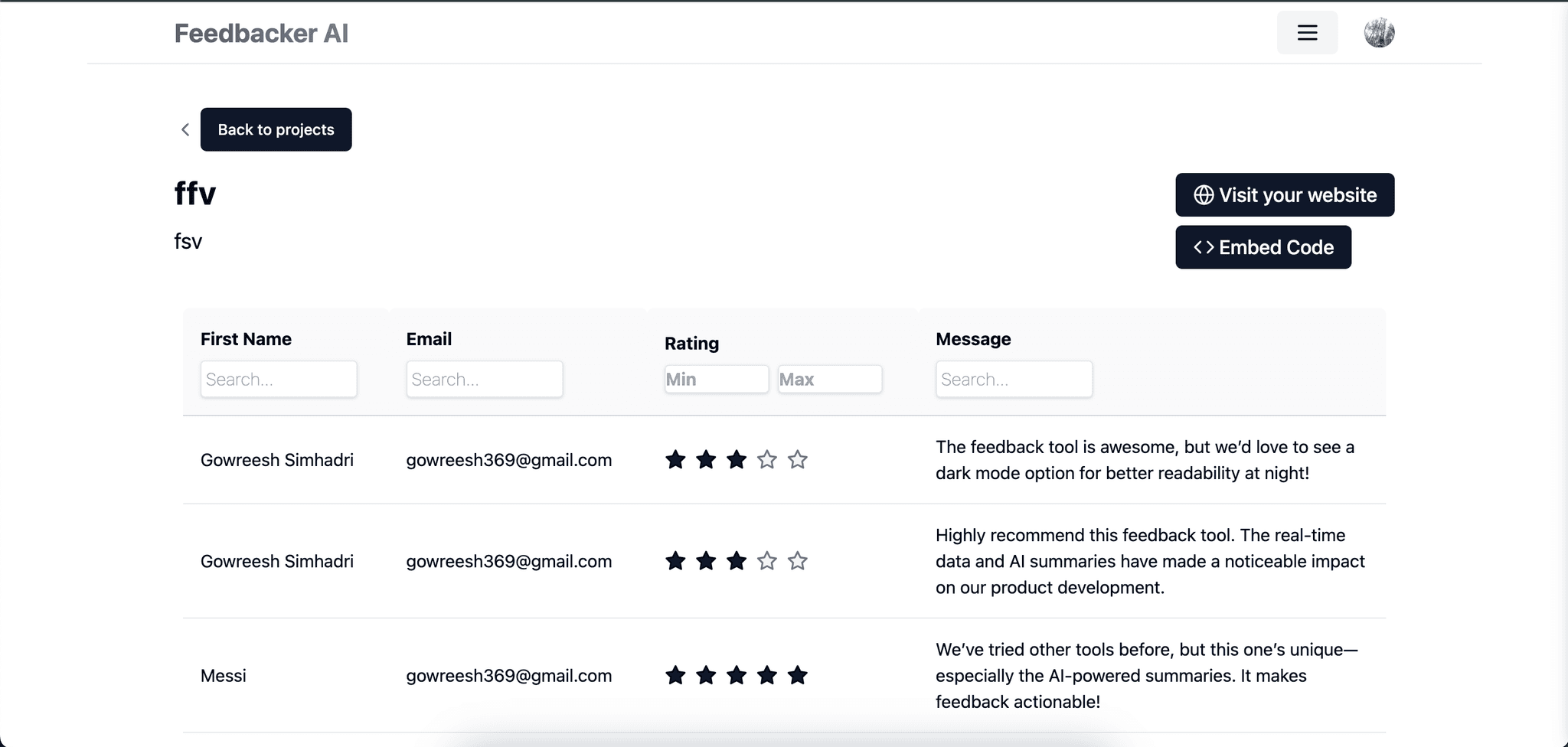Click the Rating column header
The width and height of the screenshot is (1568, 747).
click(691, 344)
